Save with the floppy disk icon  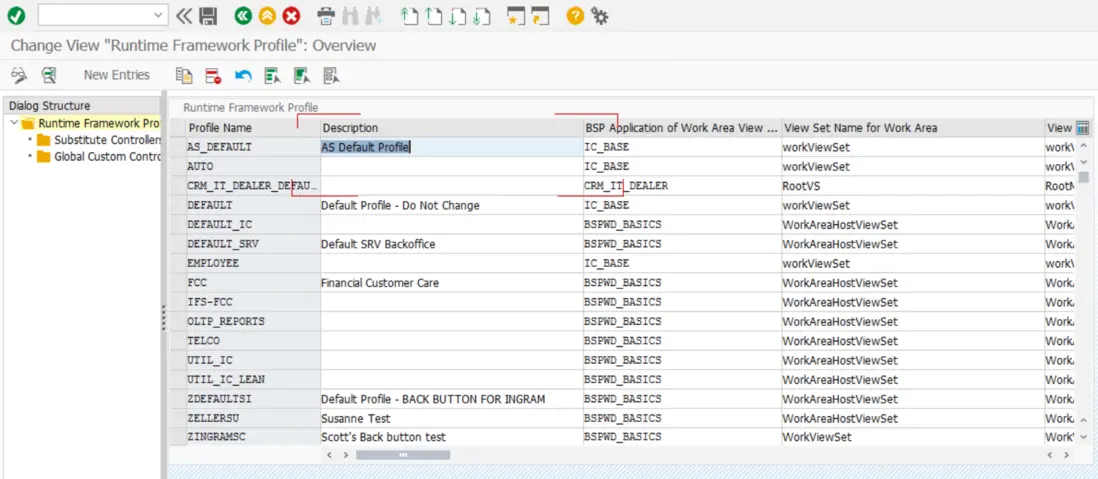[x=208, y=15]
